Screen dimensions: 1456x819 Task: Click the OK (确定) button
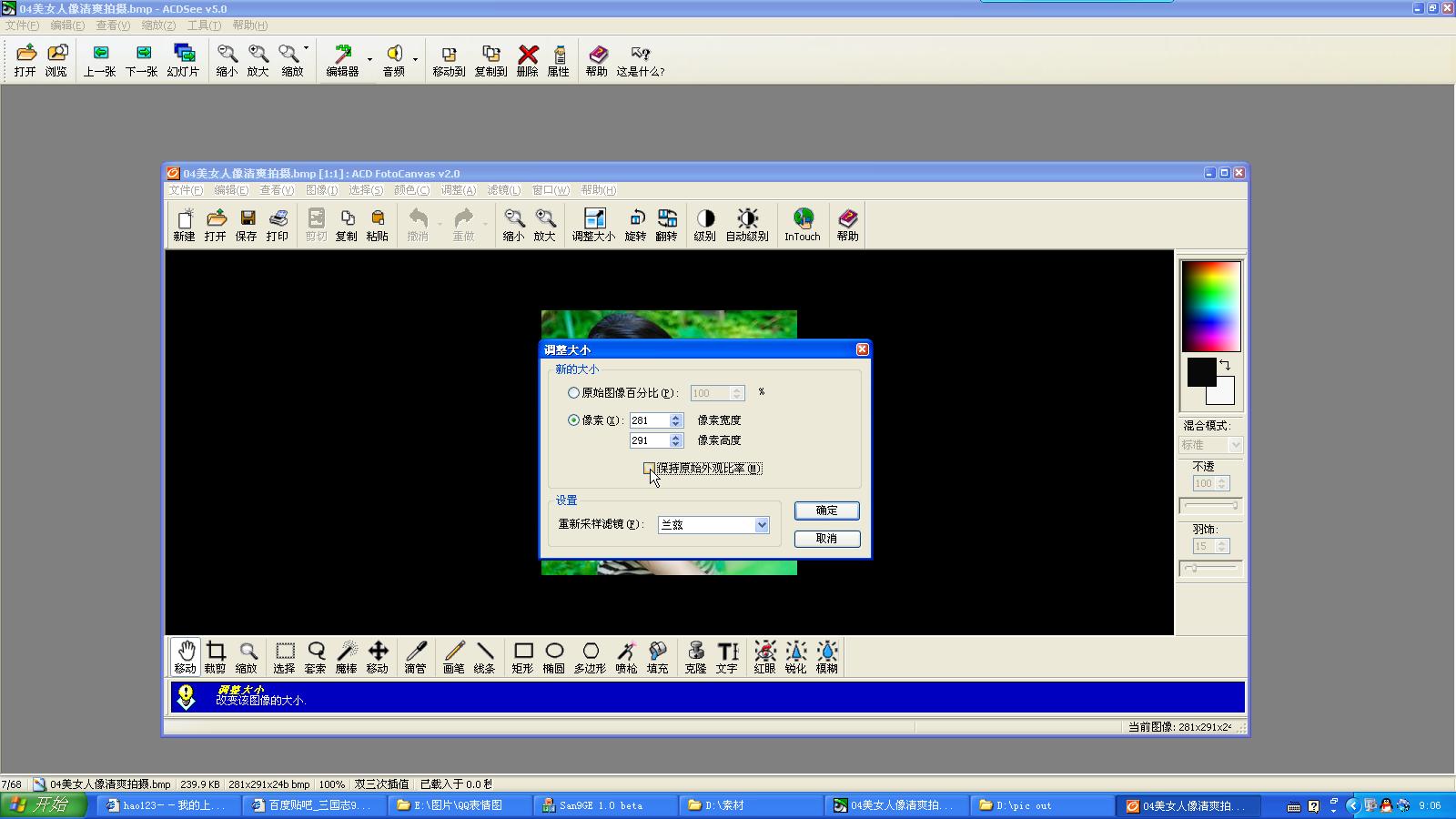[x=826, y=511]
